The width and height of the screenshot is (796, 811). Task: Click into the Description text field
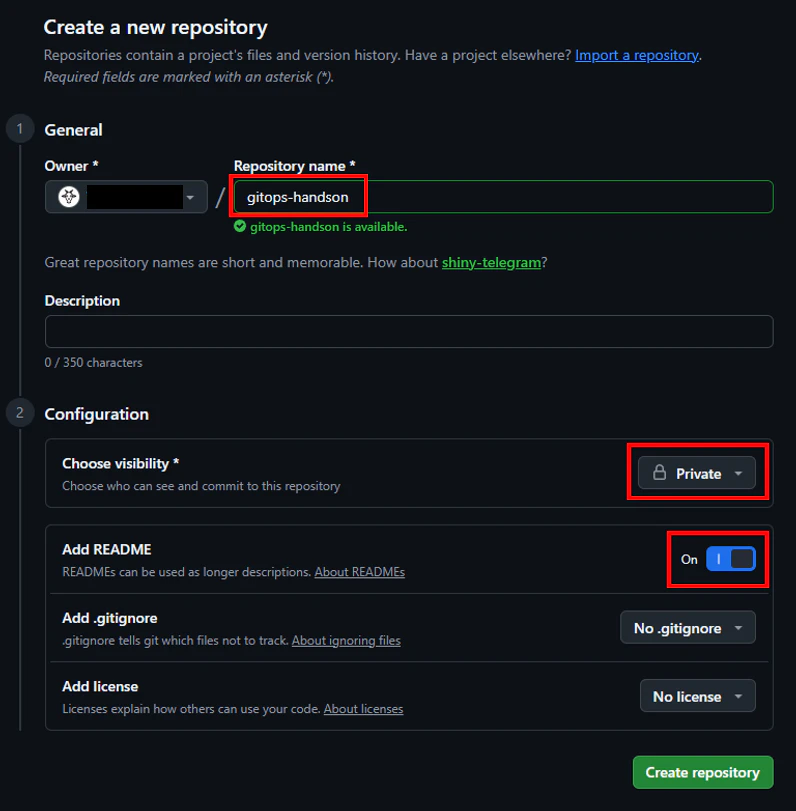409,332
